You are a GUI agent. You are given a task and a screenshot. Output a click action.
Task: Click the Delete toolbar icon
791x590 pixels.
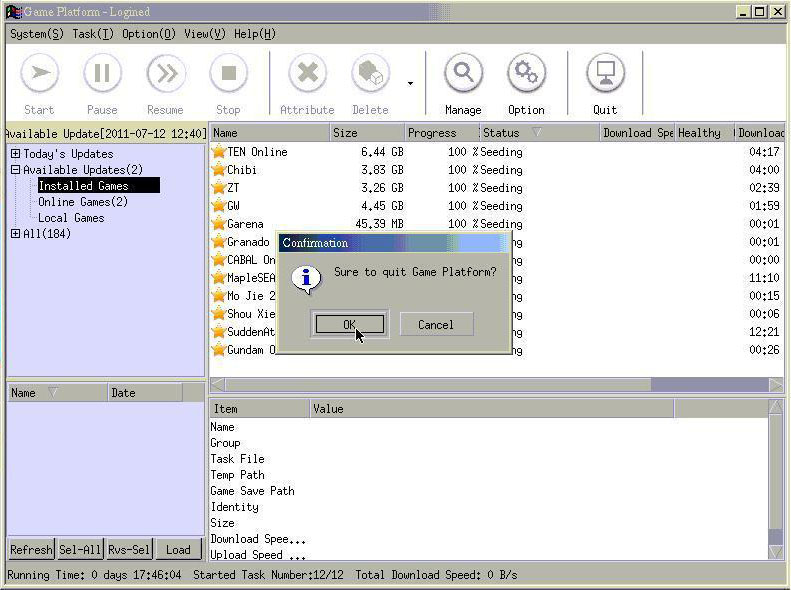click(x=370, y=74)
